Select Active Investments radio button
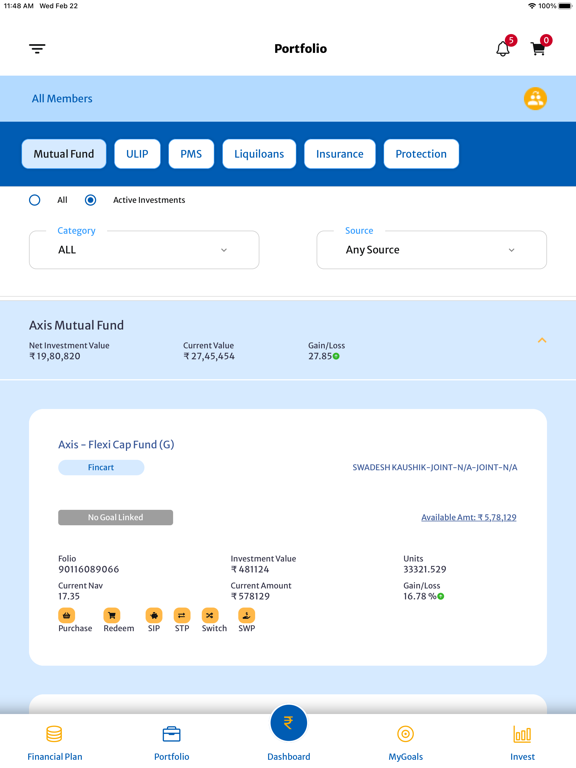The height and width of the screenshot is (768, 576). click(90, 200)
